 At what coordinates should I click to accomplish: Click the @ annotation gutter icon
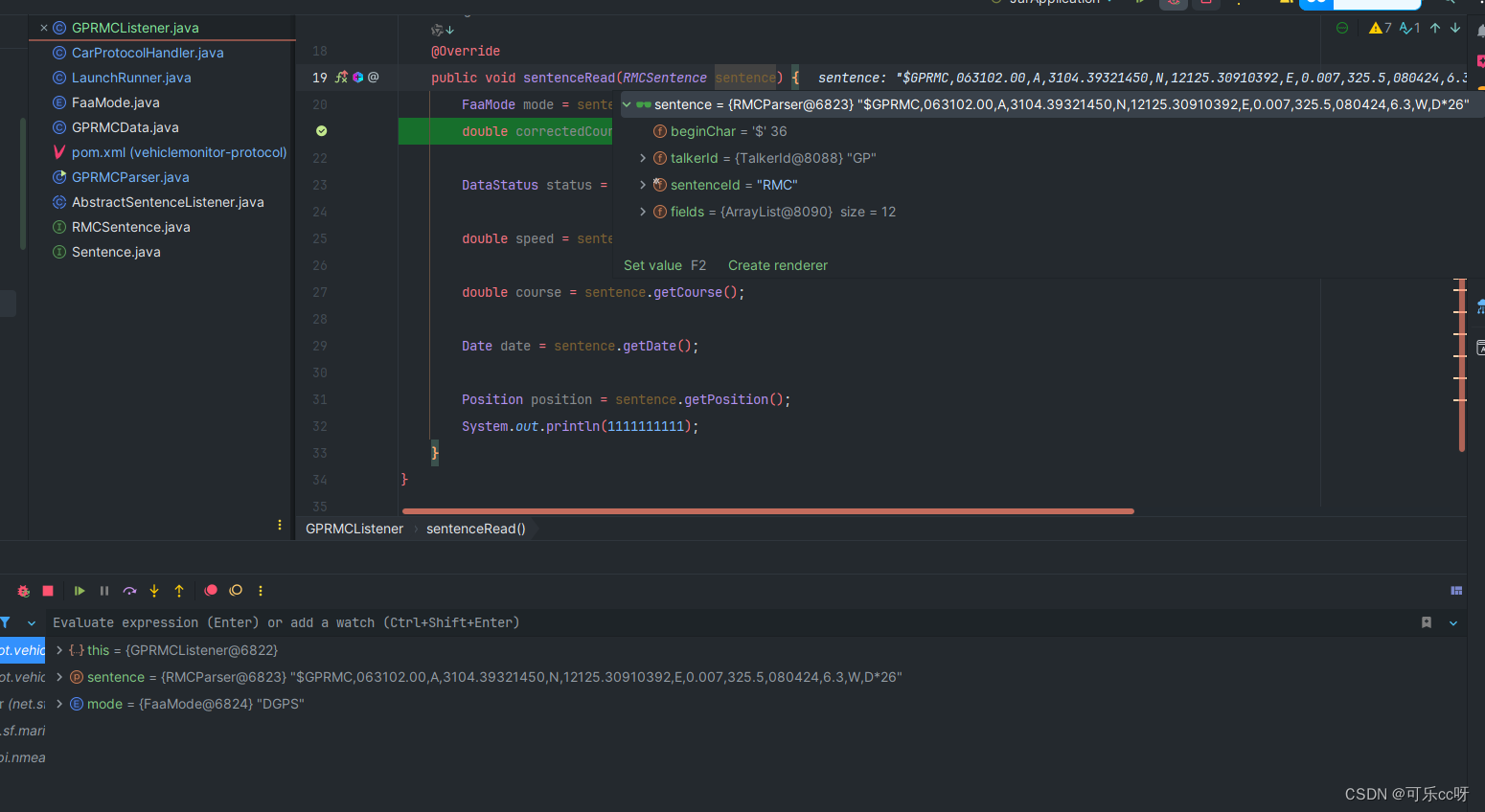tap(374, 78)
